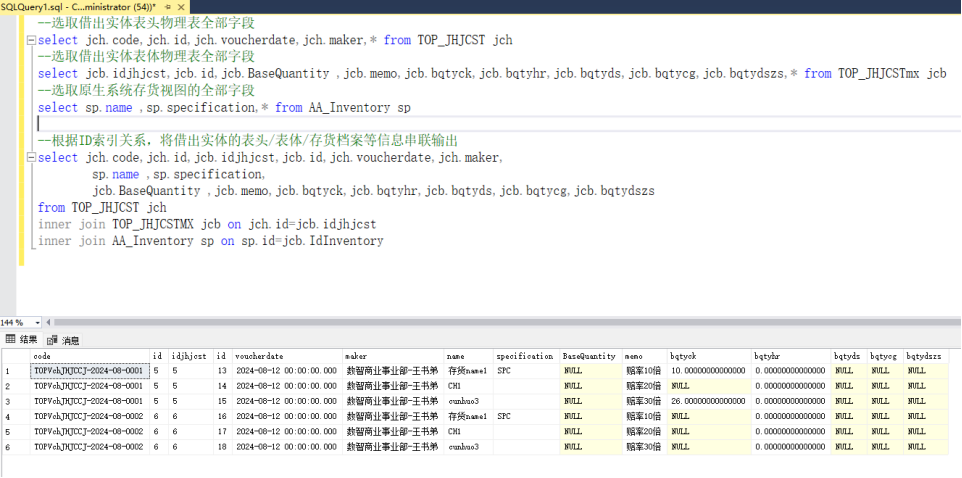Click the inner join AA_Inventory sp line
962x478 pixels.
point(210,241)
